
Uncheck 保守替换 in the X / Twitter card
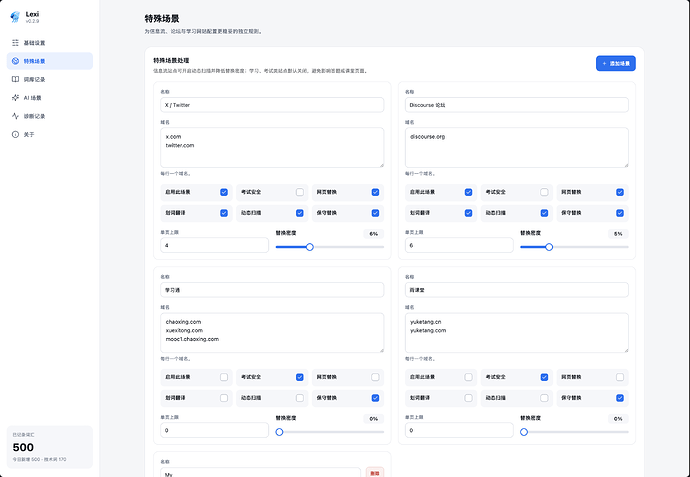click(375, 213)
